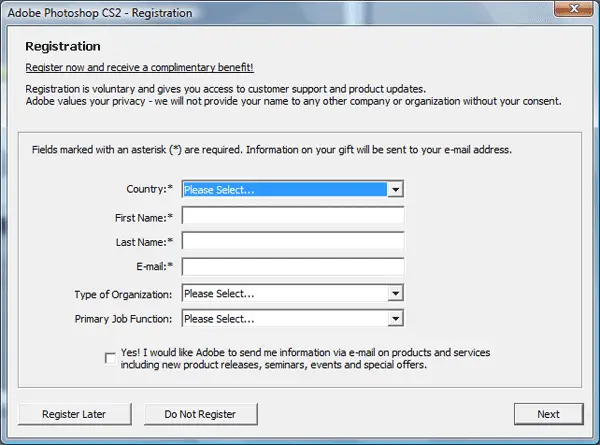600x445 pixels.
Task: Open the complimentary benefit registration link
Action: pyautogui.click(x=139, y=67)
